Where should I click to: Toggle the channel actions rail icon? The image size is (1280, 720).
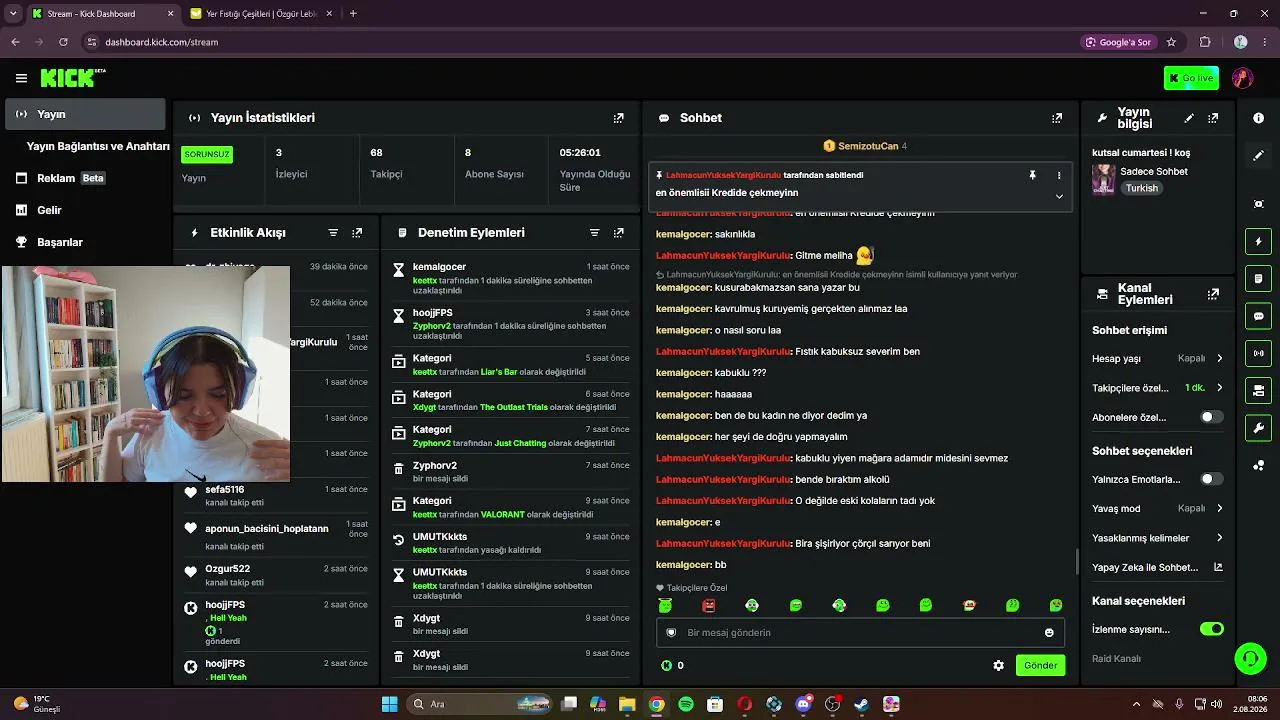(x=1258, y=390)
